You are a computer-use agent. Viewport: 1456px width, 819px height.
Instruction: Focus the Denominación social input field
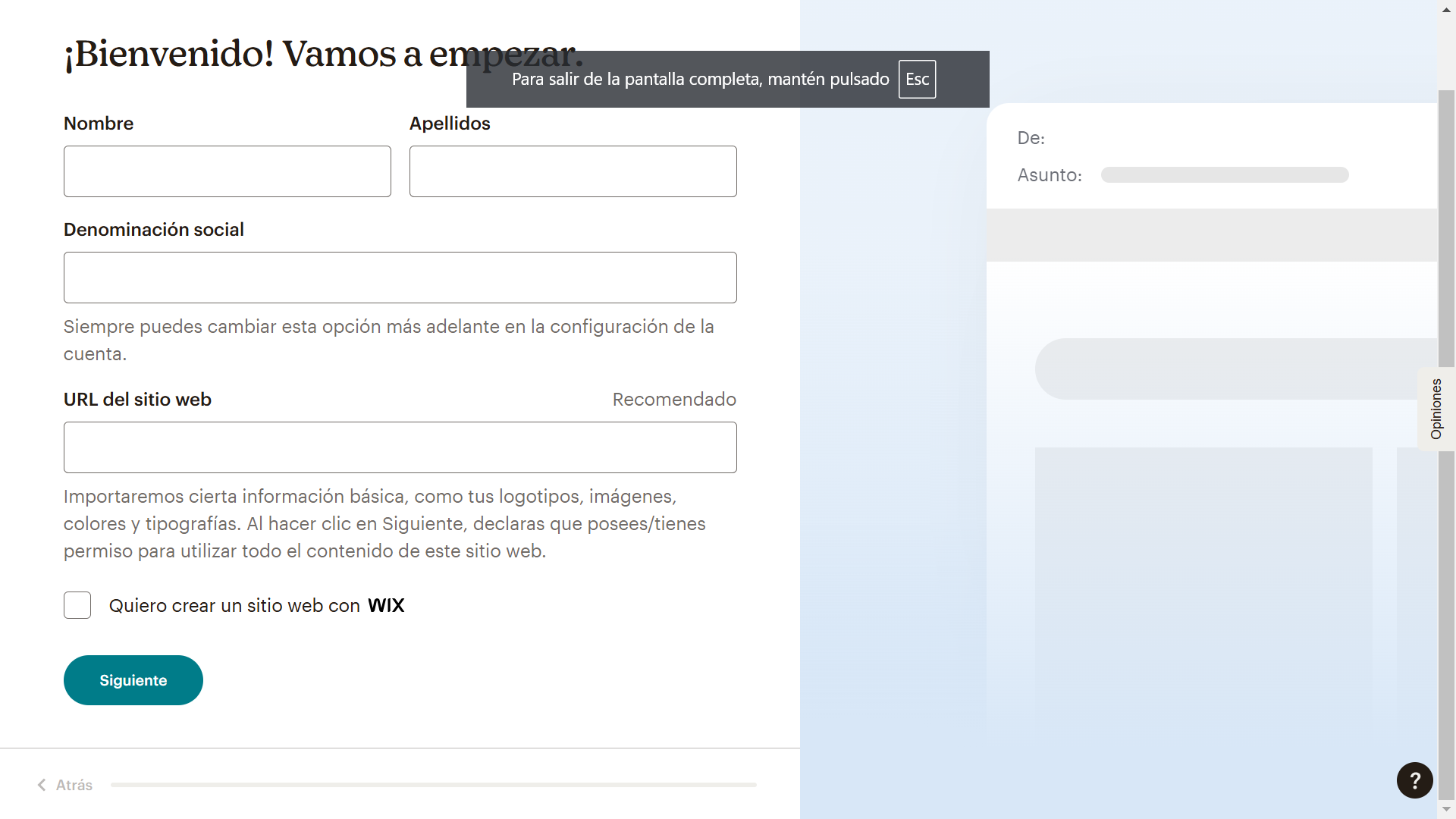coord(400,278)
